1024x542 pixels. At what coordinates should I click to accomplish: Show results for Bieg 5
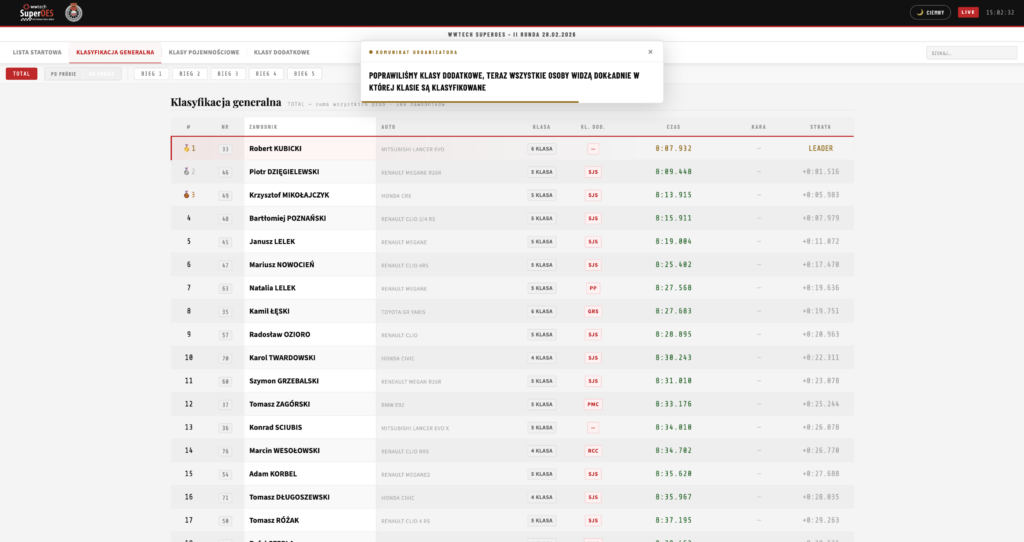point(304,74)
